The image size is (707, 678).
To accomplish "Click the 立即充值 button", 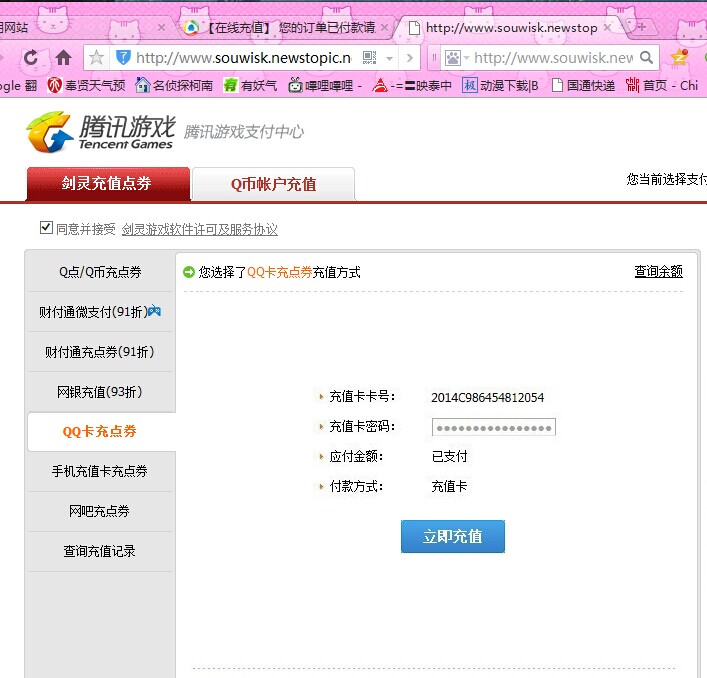I will 453,536.
